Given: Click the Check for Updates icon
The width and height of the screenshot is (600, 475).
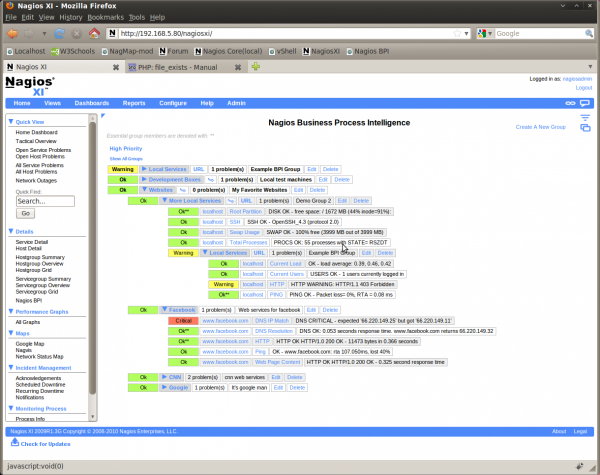Looking at the screenshot, I should coord(14,443).
